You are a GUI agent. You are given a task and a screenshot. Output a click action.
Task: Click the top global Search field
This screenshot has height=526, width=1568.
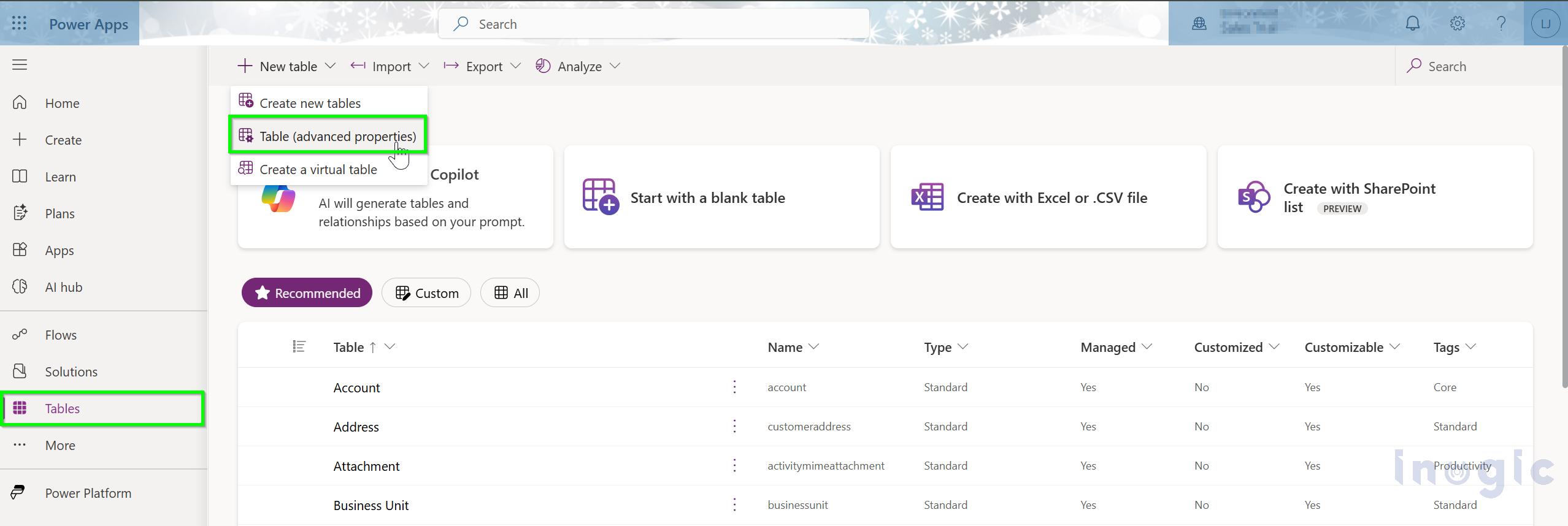click(654, 24)
